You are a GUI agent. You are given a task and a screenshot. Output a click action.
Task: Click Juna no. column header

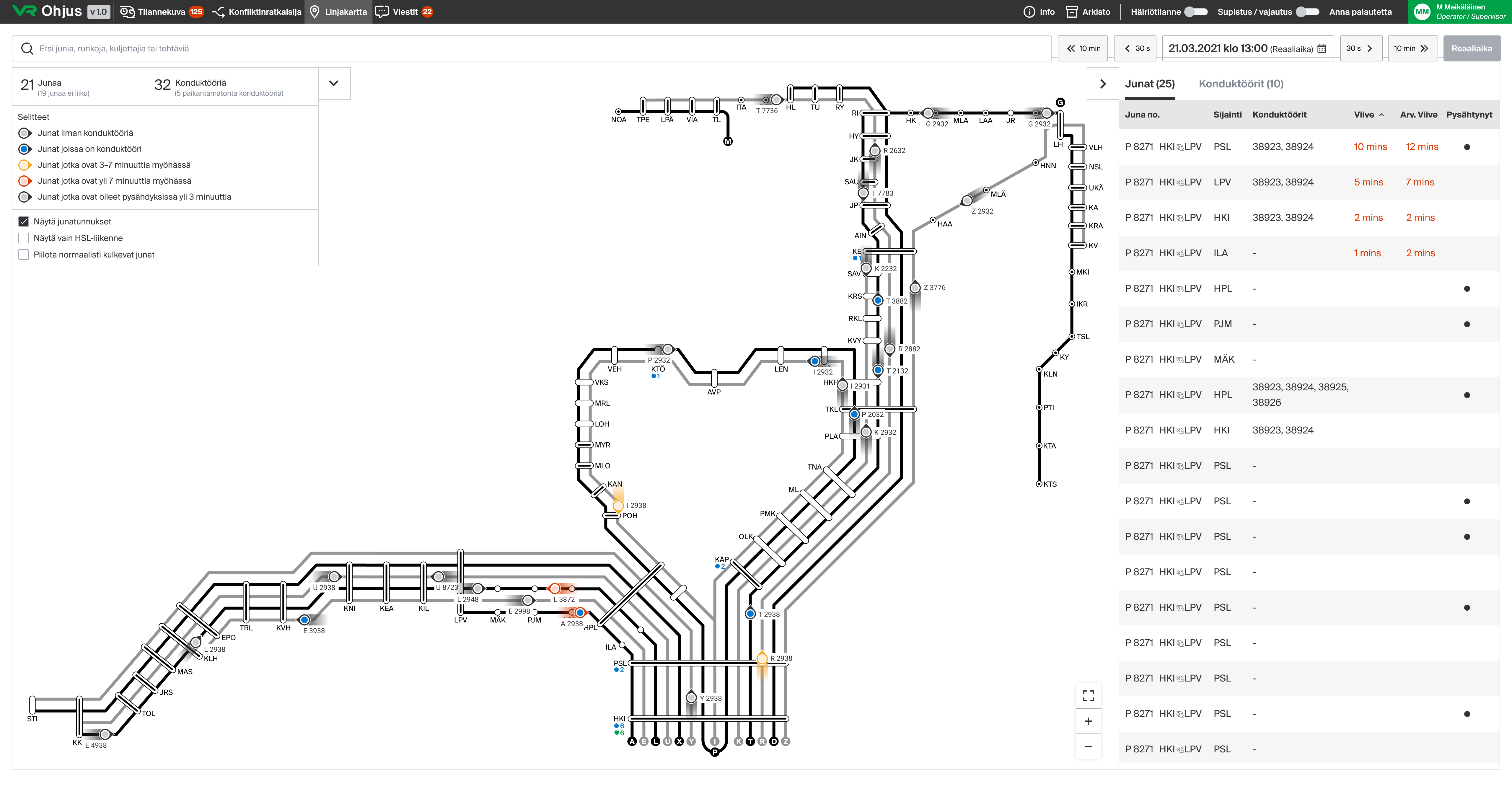1142,115
